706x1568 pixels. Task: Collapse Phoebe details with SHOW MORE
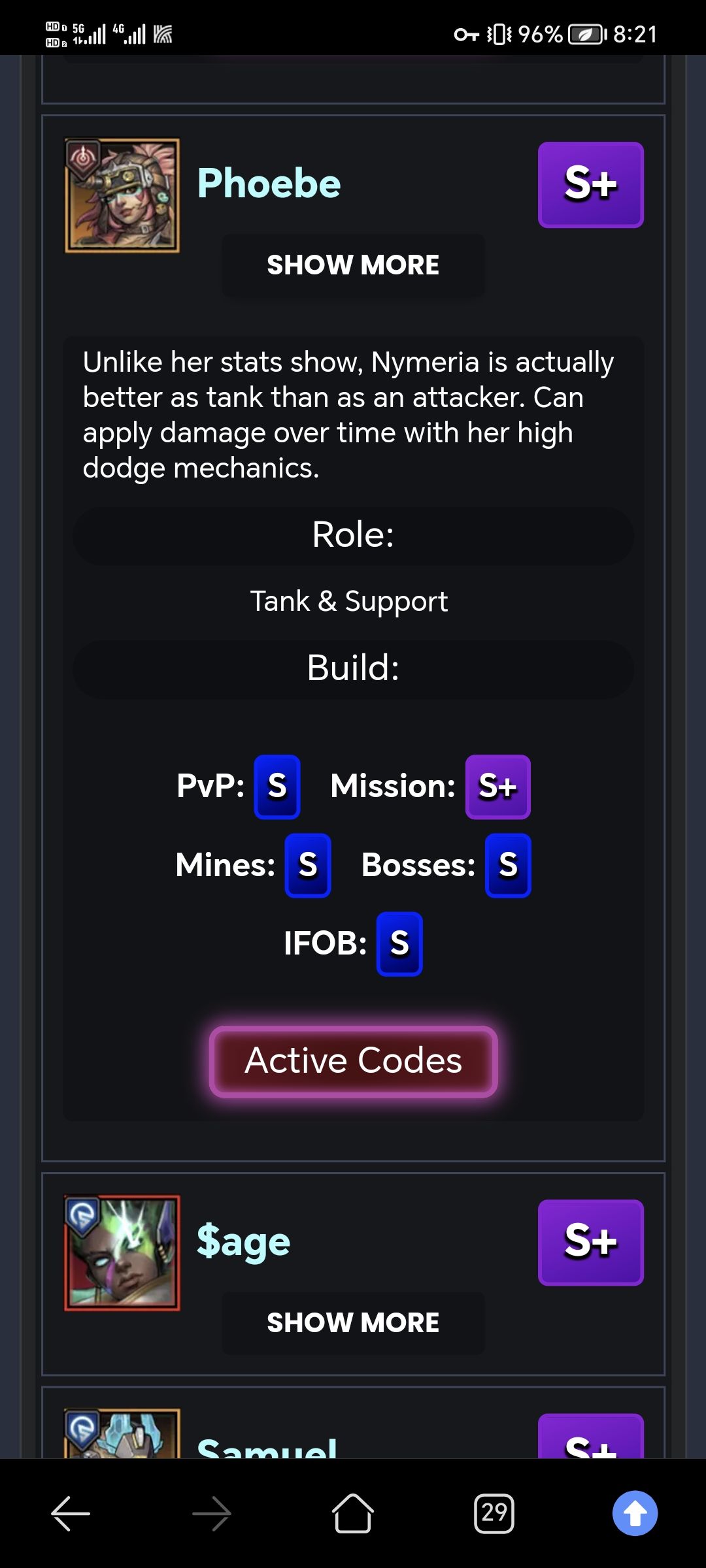(x=353, y=265)
